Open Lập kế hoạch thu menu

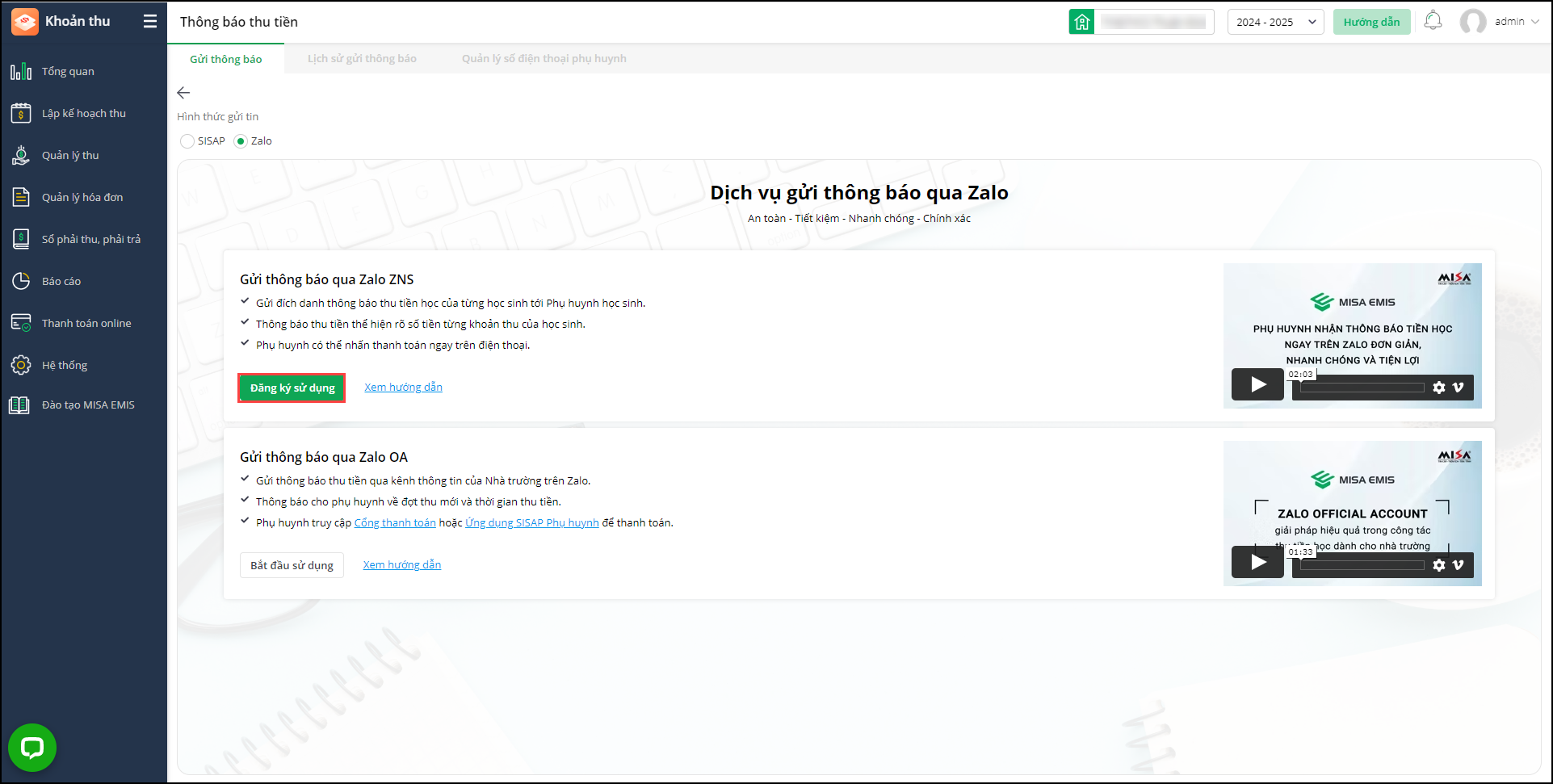point(84,113)
